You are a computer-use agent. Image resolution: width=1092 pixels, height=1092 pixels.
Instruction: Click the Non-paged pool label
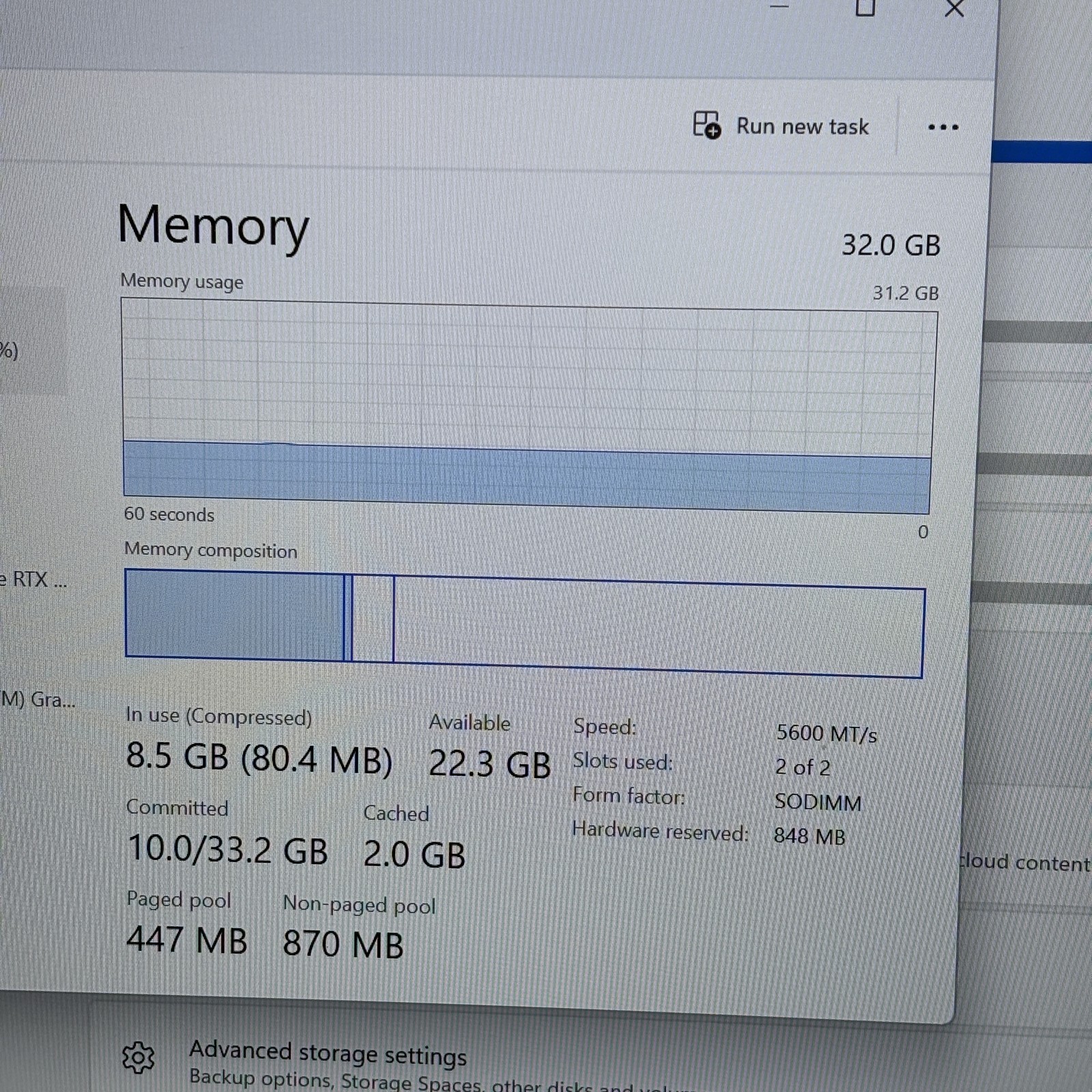[359, 905]
